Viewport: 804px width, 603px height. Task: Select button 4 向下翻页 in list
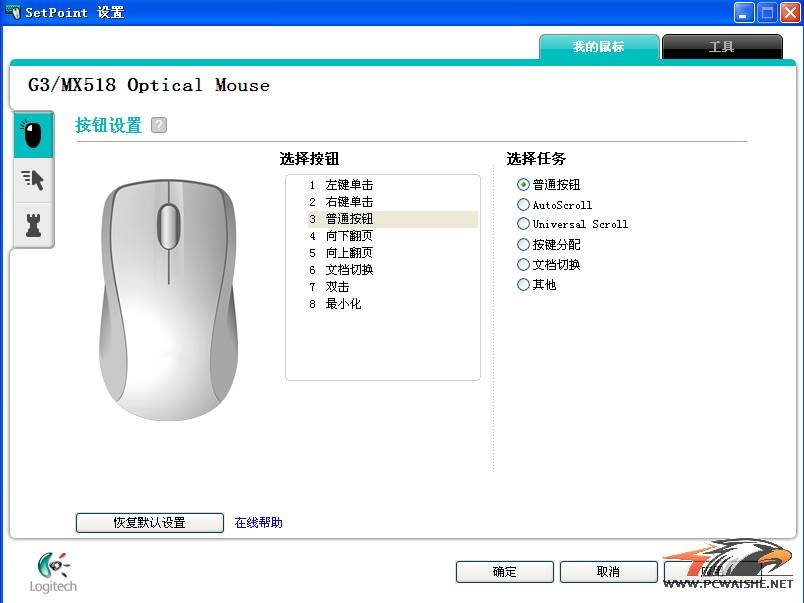pos(392,236)
